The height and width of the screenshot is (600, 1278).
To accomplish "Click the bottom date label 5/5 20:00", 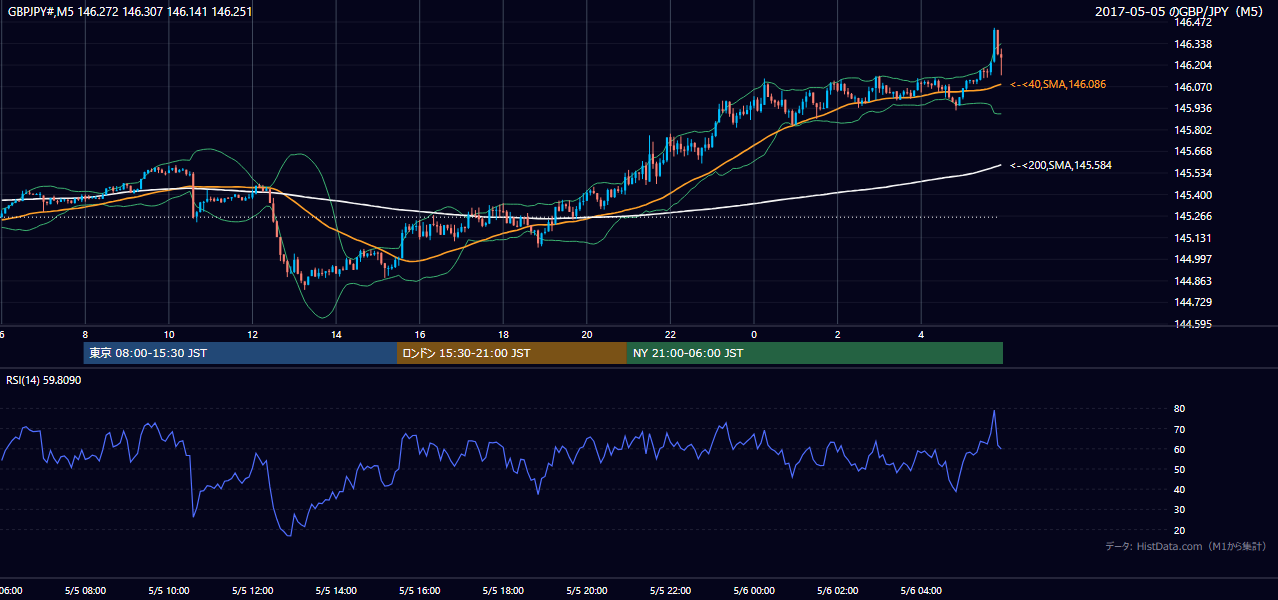I will (x=587, y=591).
